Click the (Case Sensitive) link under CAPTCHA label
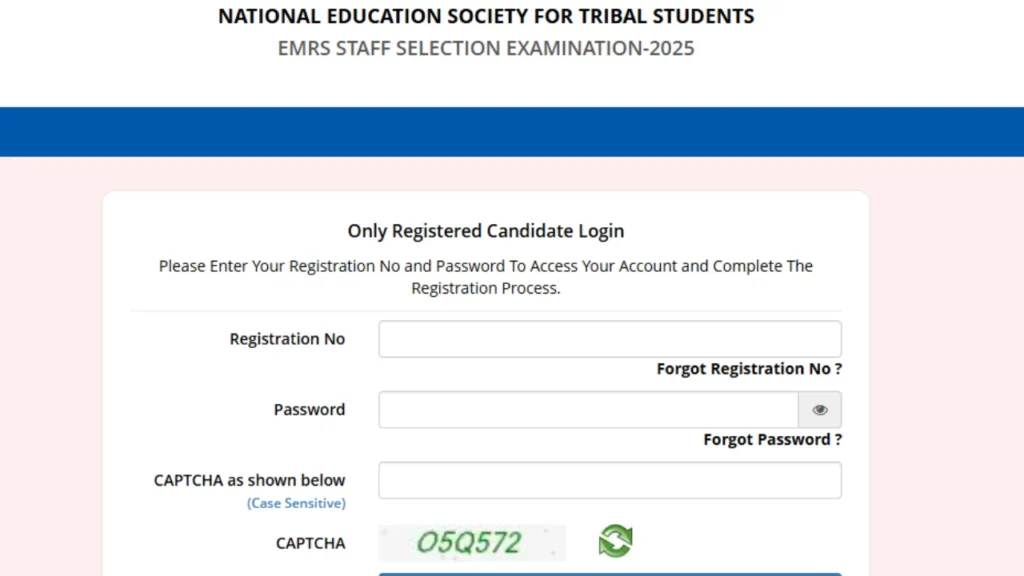The height and width of the screenshot is (576, 1024). tap(296, 503)
